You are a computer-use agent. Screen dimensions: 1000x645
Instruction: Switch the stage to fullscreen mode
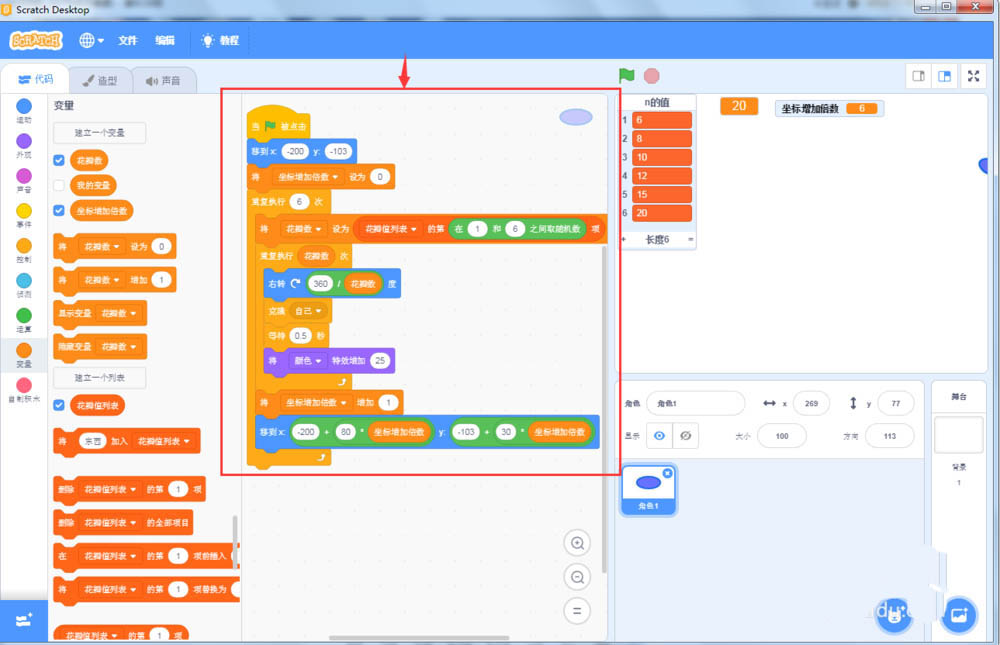pyautogui.click(x=973, y=75)
